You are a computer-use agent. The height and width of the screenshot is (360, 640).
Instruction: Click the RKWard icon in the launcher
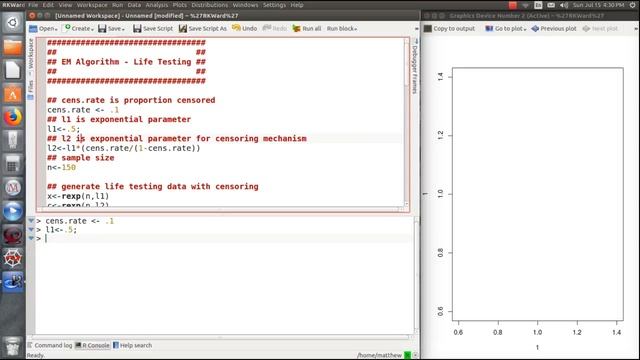(x=13, y=282)
